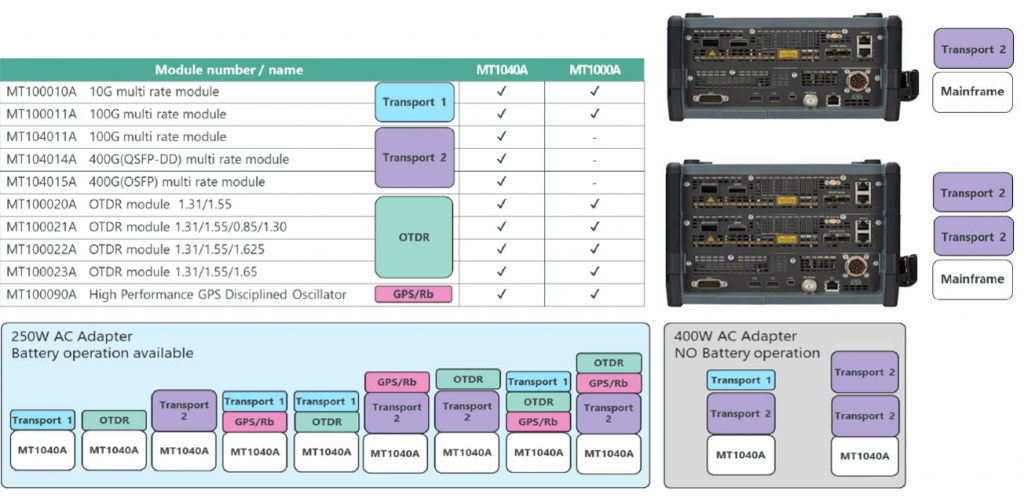Screen dimensions: 1024x498
Task: Select the MT1000A column header in the table
Action: click(x=594, y=70)
